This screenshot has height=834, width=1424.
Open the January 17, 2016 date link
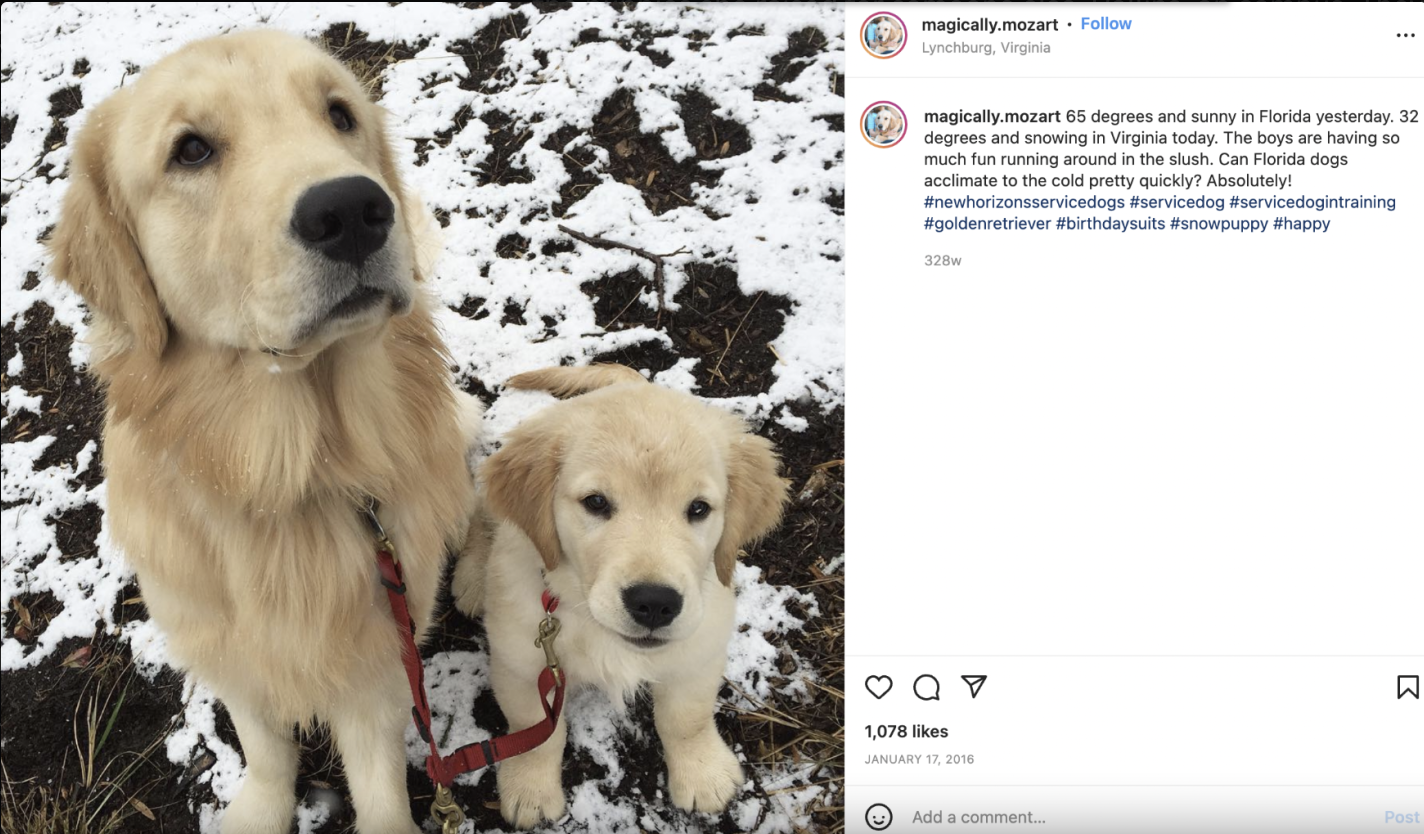(919, 759)
